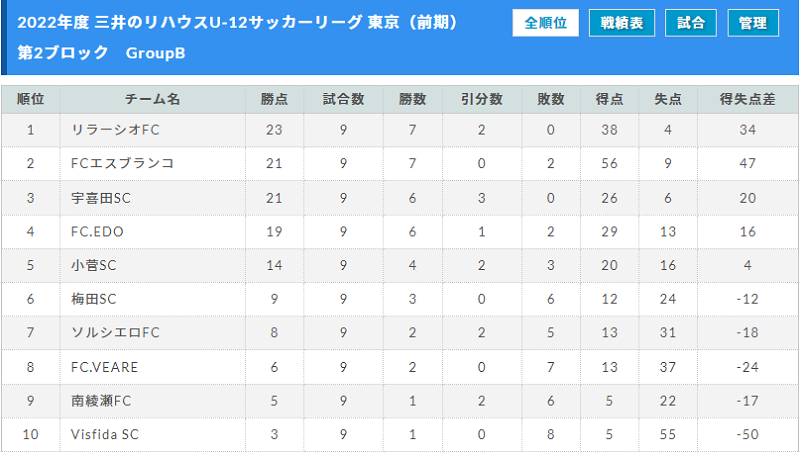Click the FC.VEARE team name

click(x=105, y=367)
